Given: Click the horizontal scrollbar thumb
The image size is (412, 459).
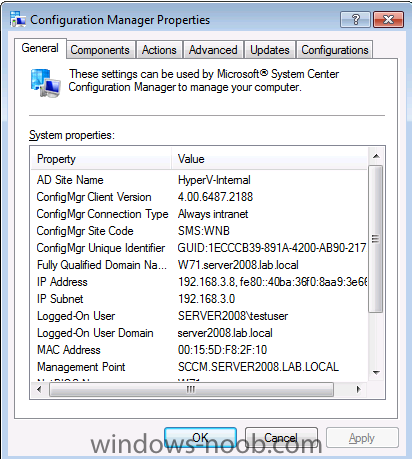Looking at the screenshot, I should 191,389.
